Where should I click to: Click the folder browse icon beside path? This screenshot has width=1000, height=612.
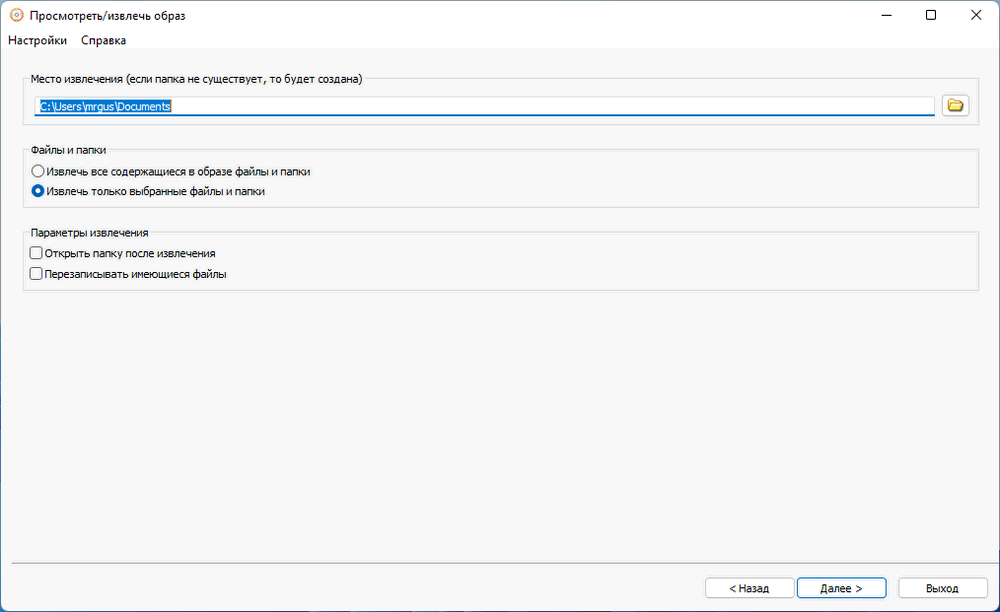[955, 105]
